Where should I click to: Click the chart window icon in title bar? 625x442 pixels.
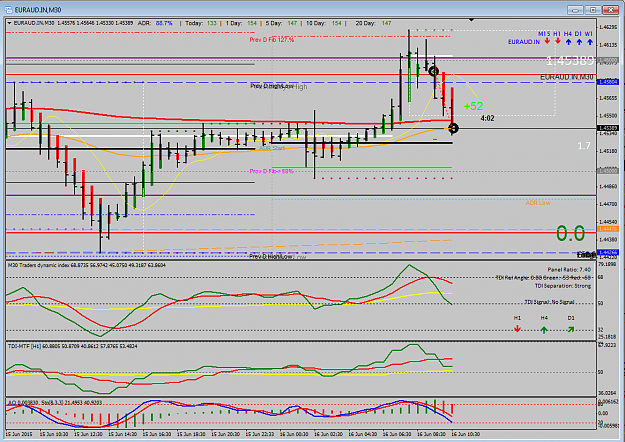8,10
